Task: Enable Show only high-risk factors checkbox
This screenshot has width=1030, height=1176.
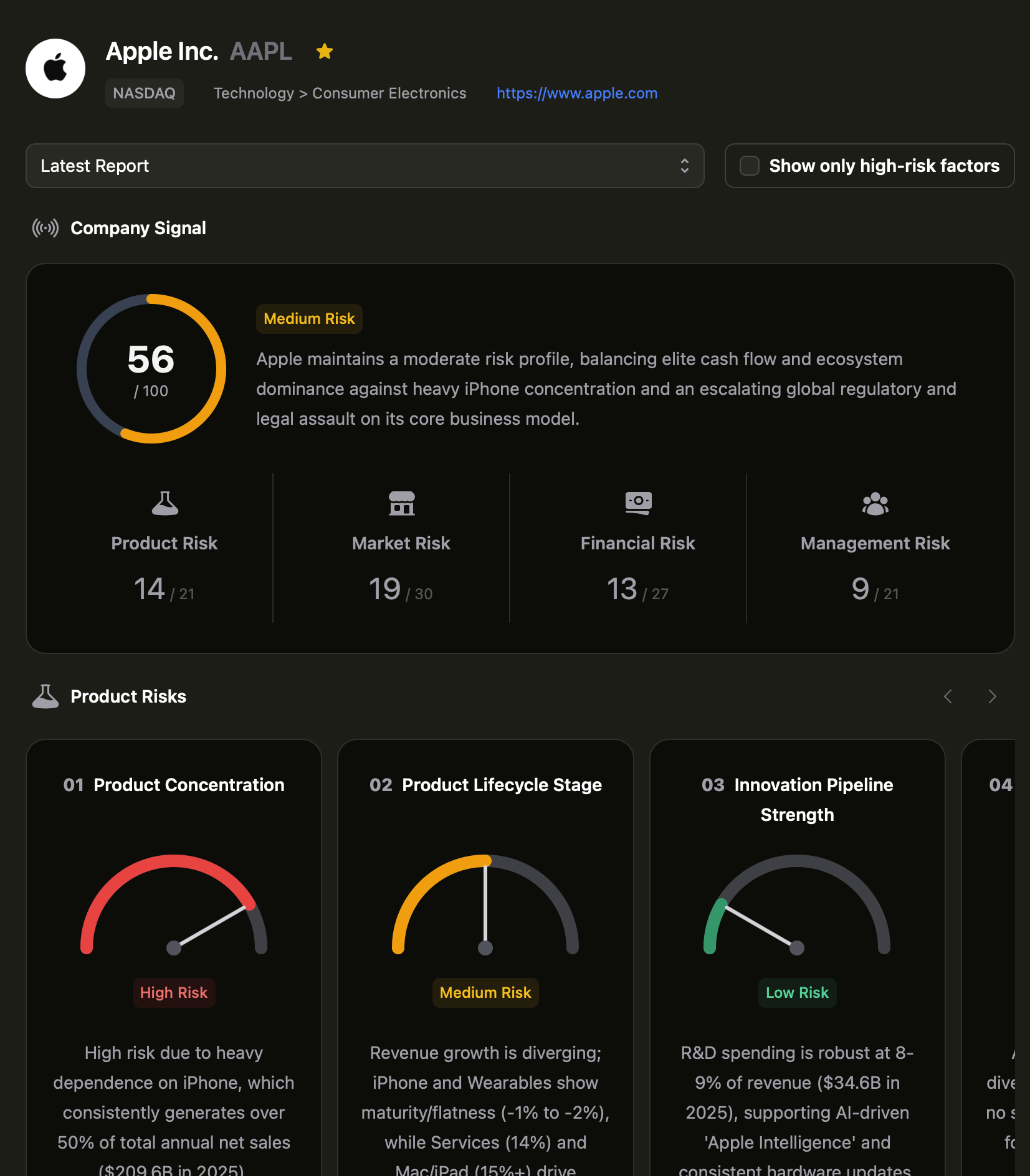Action: [x=749, y=166]
